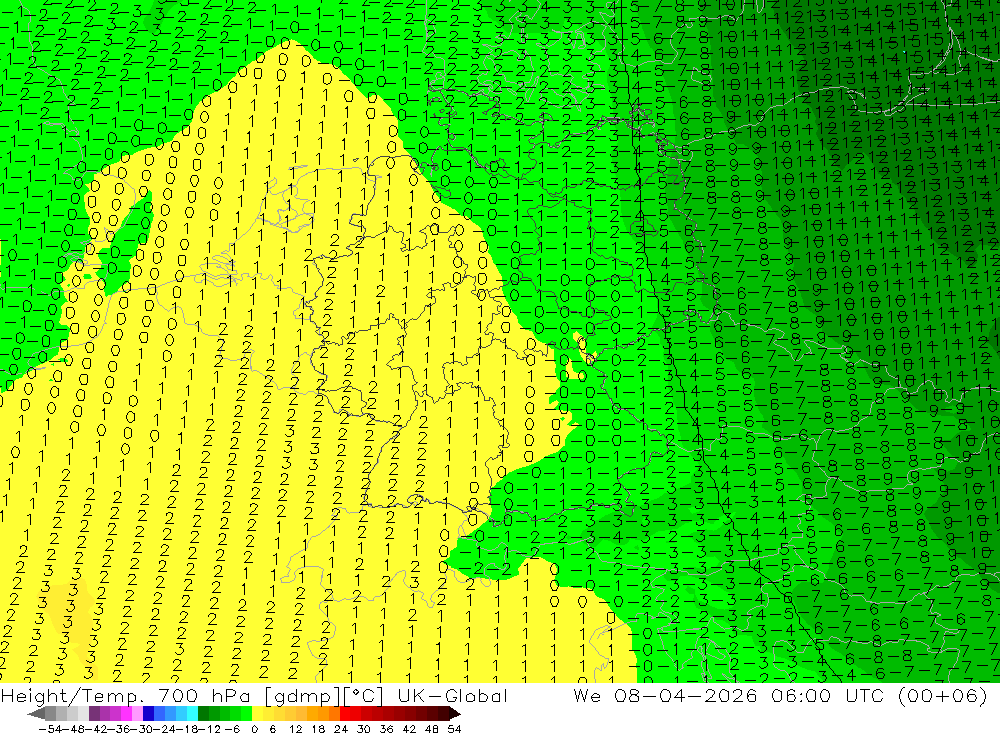
Task: Pick the dark purple swatch in the legend
Action: (x=94, y=713)
